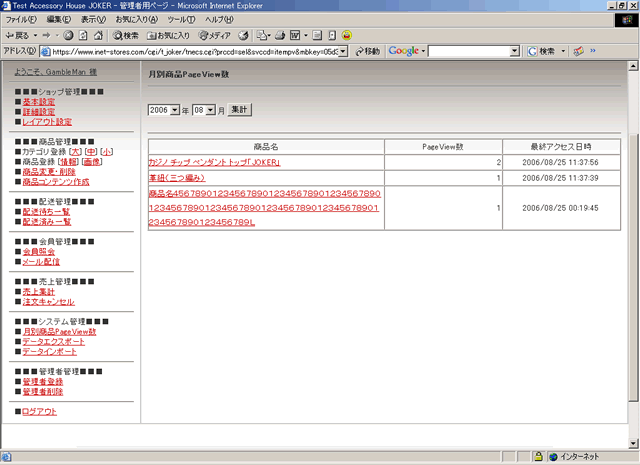Screen dimensions: 640x465
Task: Click the 移動 Go button
Action: click(x=366, y=51)
